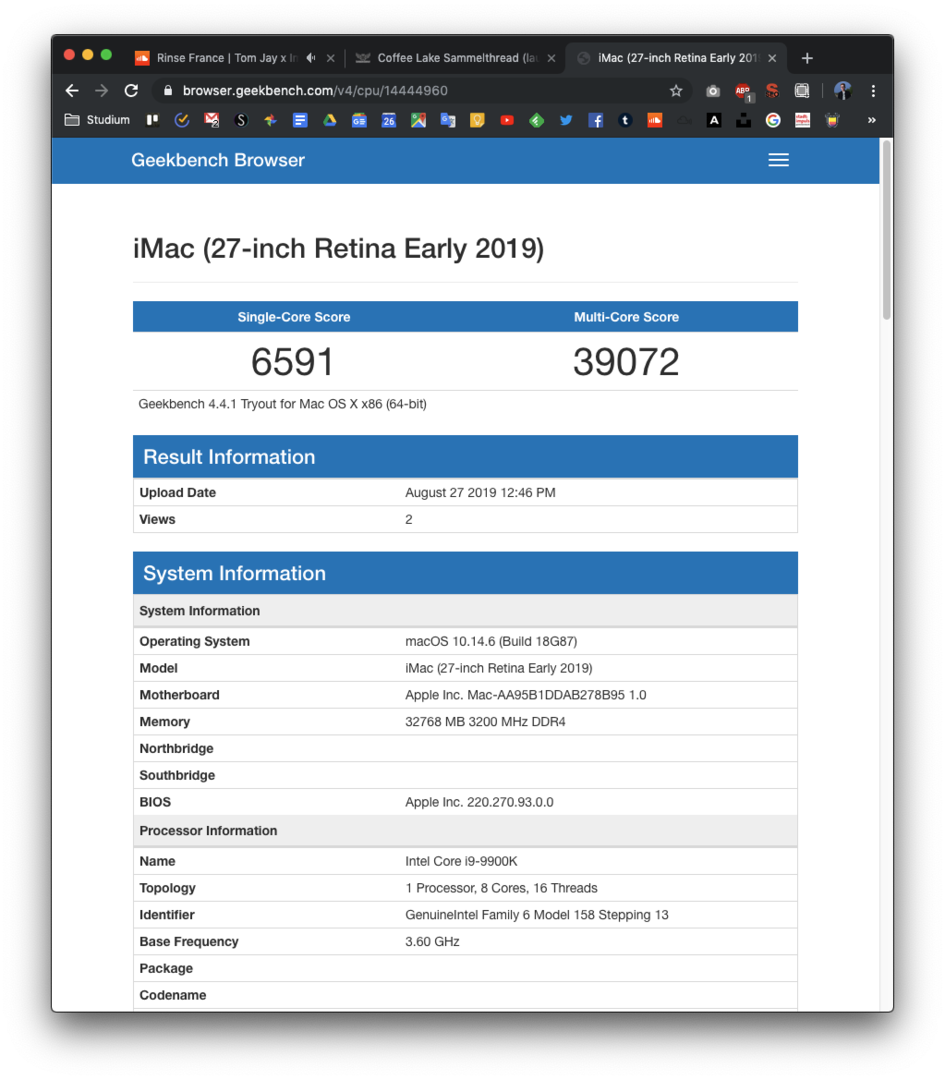Viewport: 945px width, 1080px height.
Task: Click the single-core score 6591
Action: [293, 362]
